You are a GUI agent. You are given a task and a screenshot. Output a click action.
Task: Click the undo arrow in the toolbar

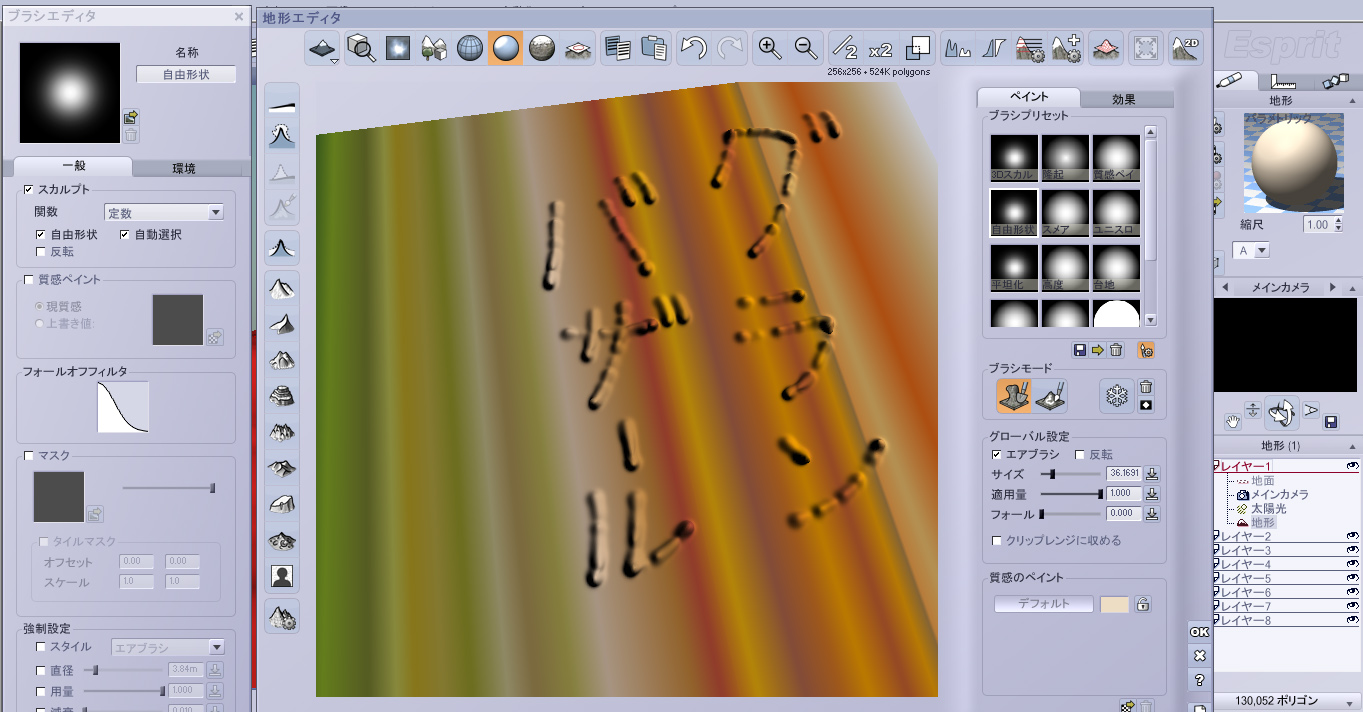pyautogui.click(x=694, y=48)
